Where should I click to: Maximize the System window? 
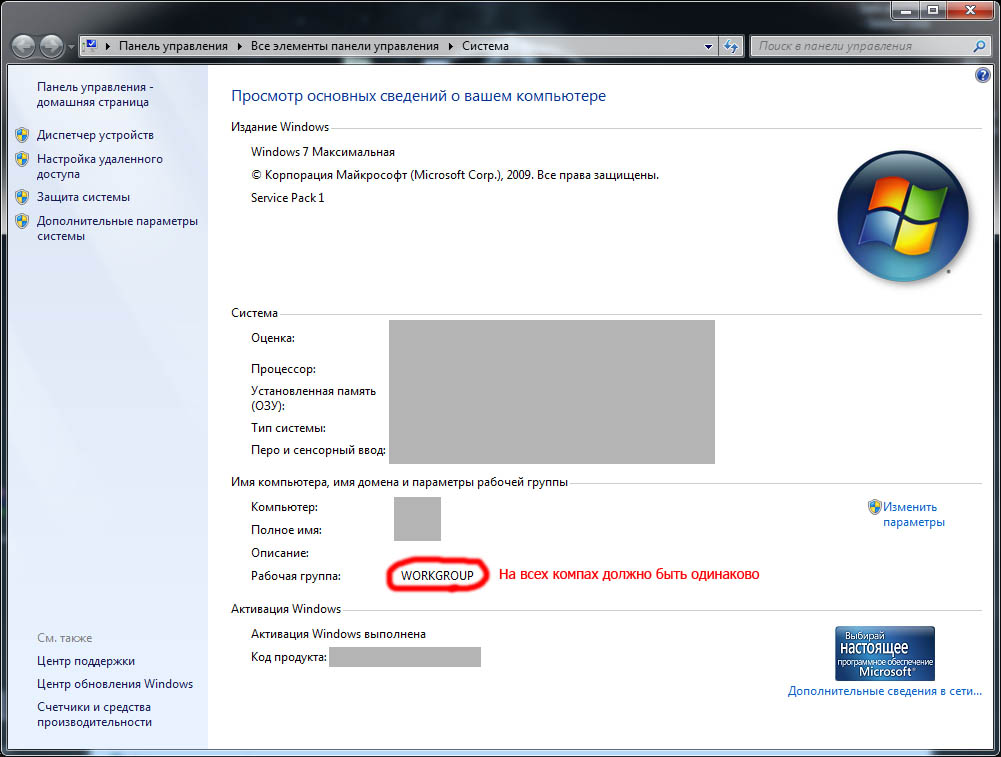[x=933, y=10]
